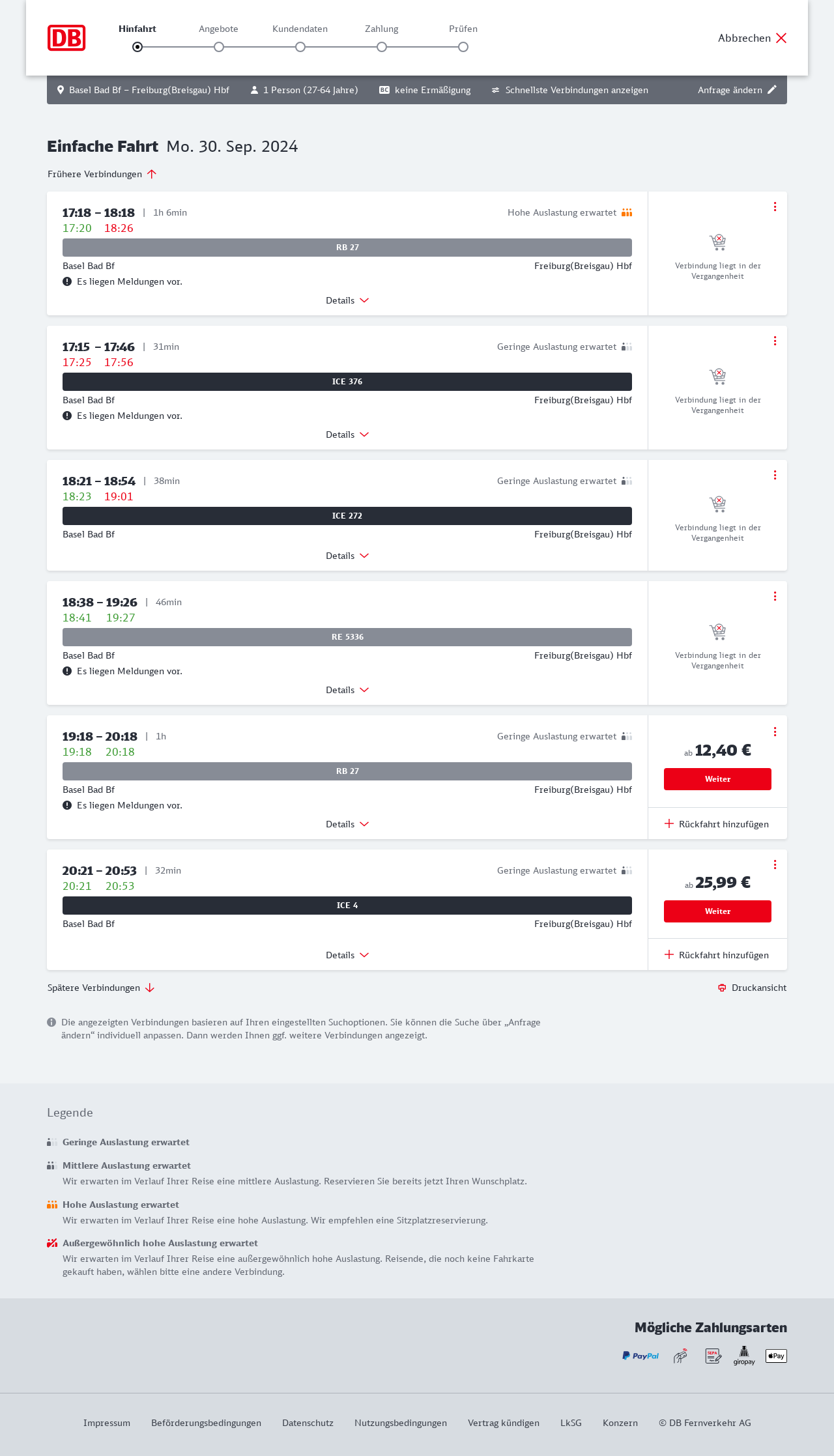Open three-dot menu for ICE 4 connection
This screenshot has width=834, height=1456.
coord(775,864)
